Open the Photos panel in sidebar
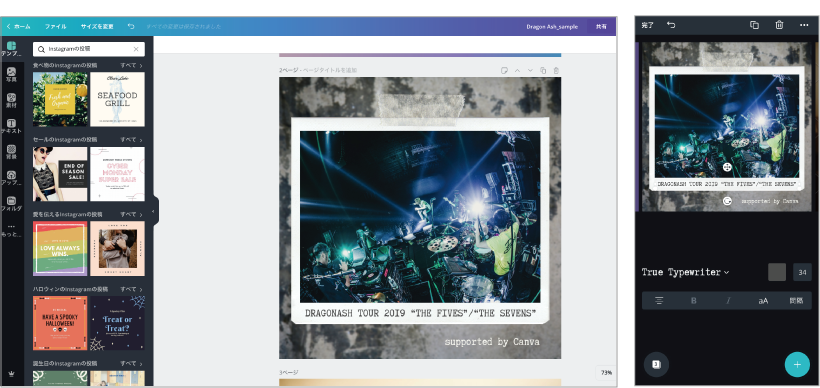This screenshot has width=820, height=388. 11,75
